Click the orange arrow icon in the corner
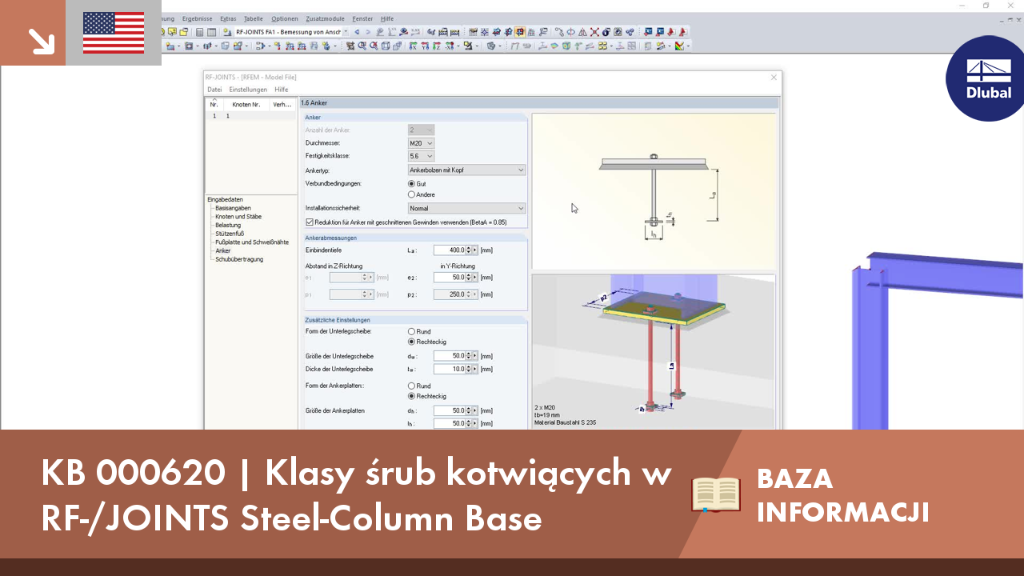The height and width of the screenshot is (576, 1024). pos(41,40)
